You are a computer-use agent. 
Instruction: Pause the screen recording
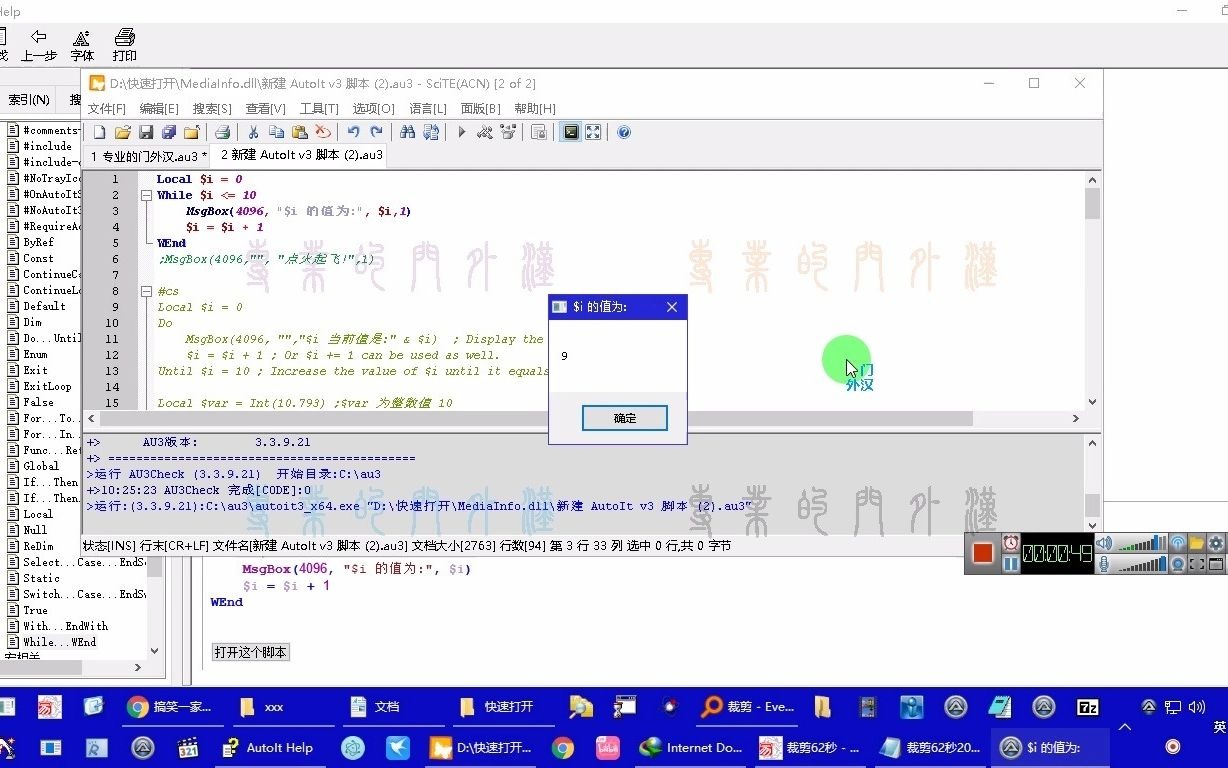pos(1010,564)
